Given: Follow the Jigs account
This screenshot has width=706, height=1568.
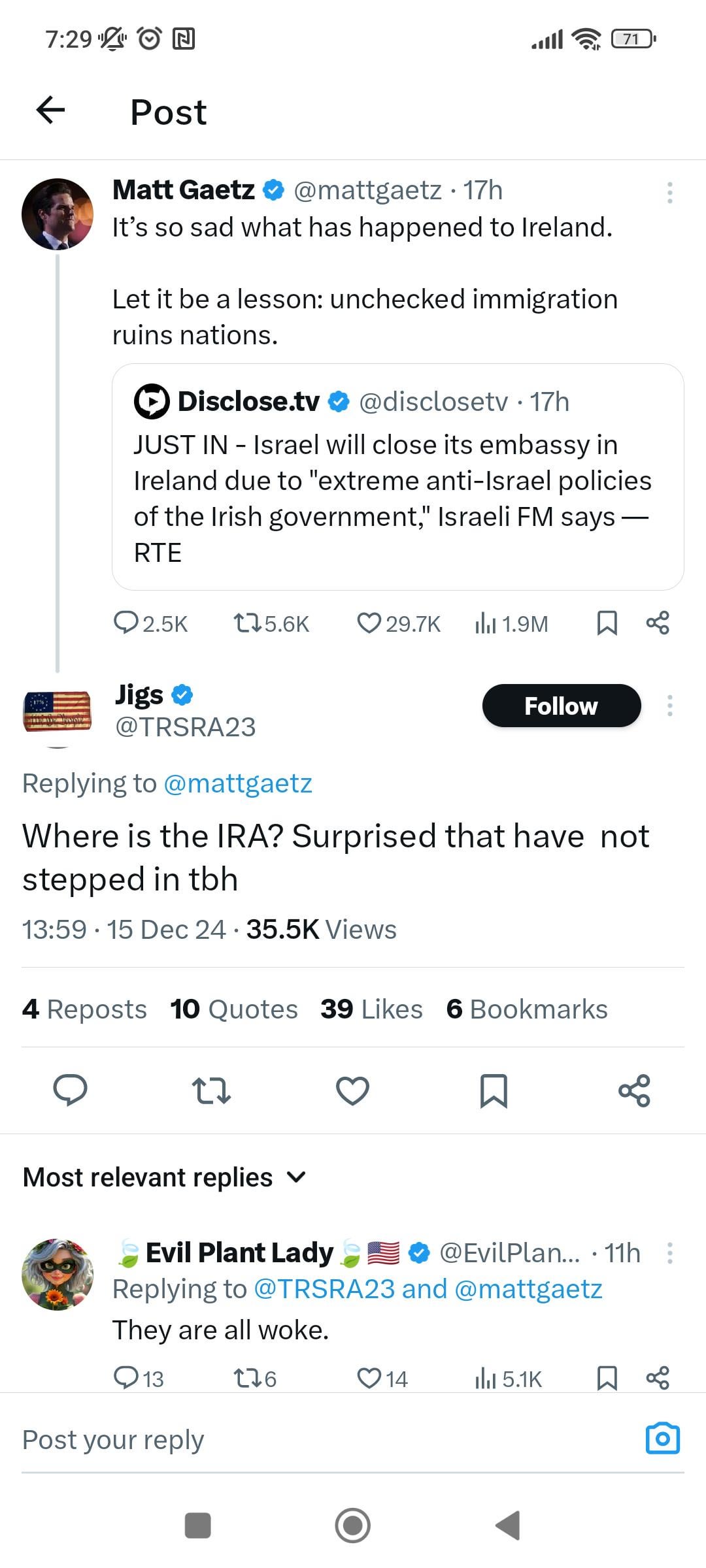Looking at the screenshot, I should (562, 706).
